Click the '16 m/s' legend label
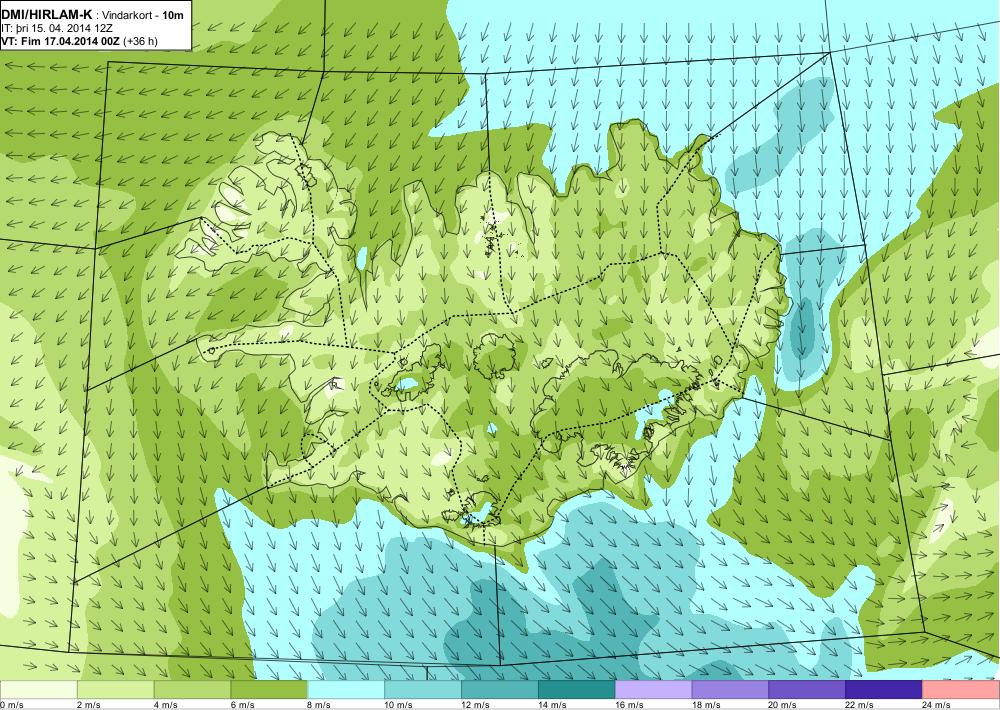This screenshot has width=1000, height=710. 629,705
